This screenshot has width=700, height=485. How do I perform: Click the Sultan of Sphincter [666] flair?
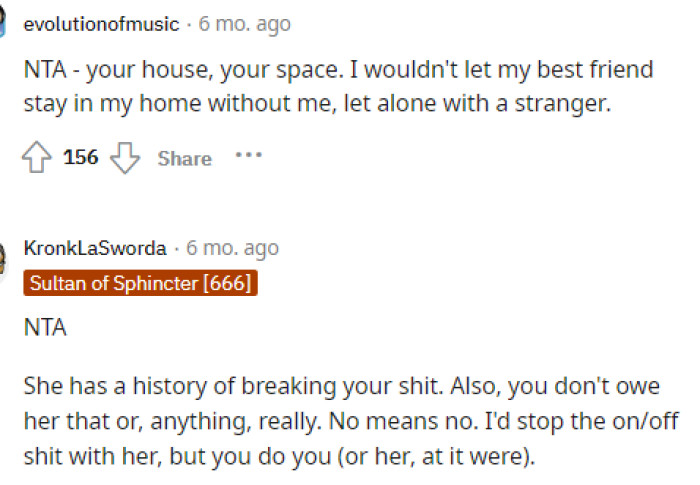coord(140,283)
